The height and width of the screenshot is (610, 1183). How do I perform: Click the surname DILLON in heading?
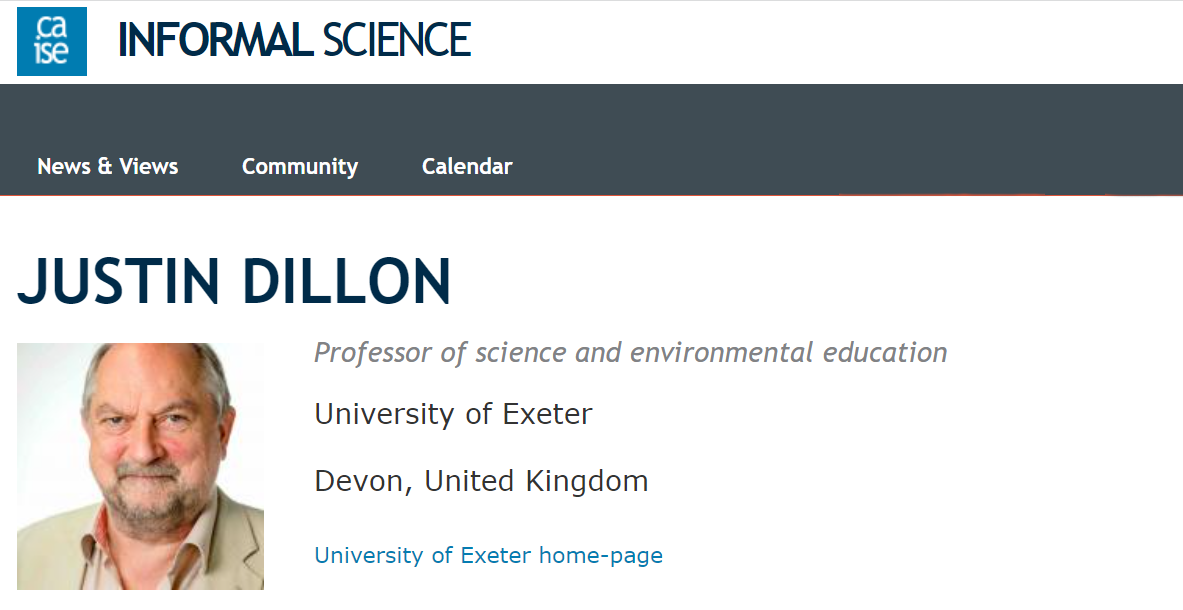tap(347, 281)
